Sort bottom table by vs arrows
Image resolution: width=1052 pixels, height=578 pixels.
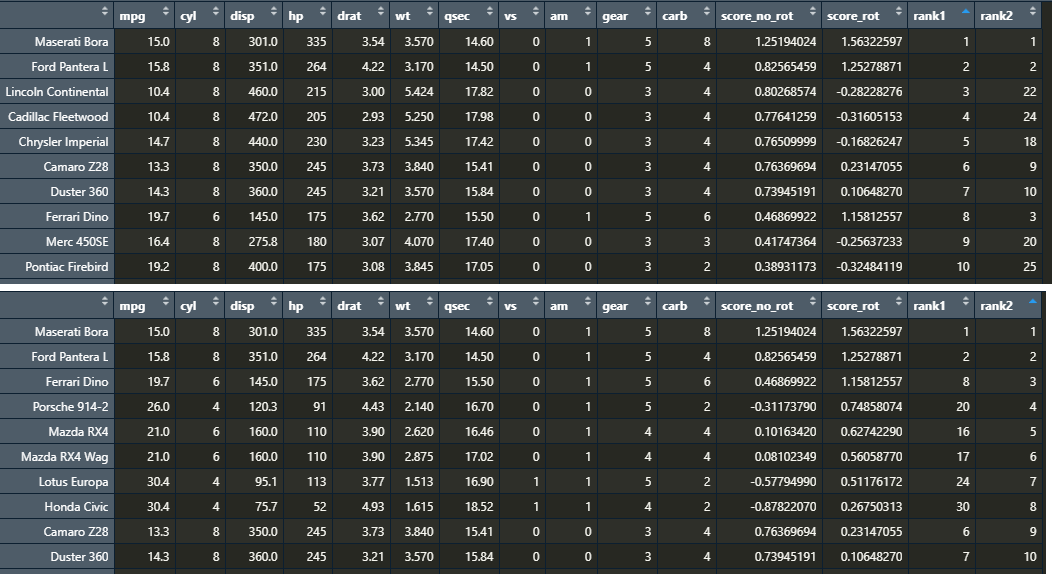click(x=535, y=302)
